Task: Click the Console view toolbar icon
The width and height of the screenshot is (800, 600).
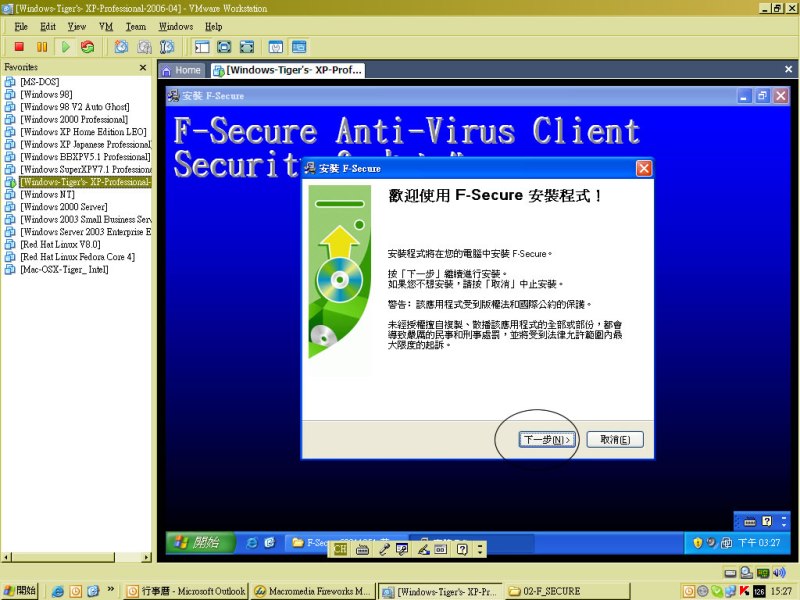Action: click(299, 47)
